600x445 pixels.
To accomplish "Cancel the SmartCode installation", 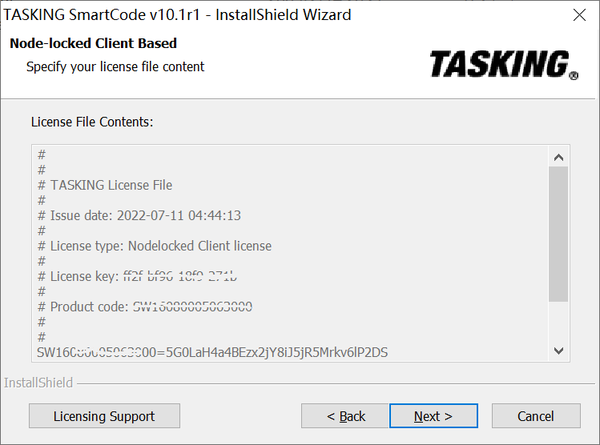I will coord(535,416).
